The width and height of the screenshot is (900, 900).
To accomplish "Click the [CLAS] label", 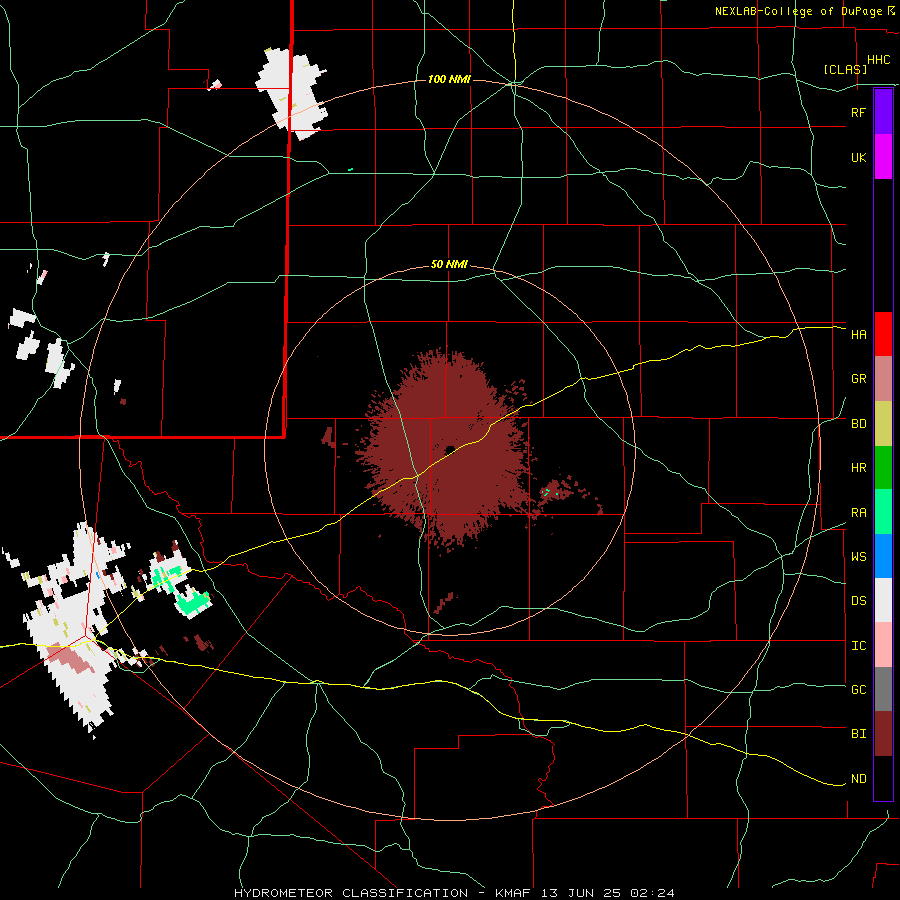I will pyautogui.click(x=845, y=69).
